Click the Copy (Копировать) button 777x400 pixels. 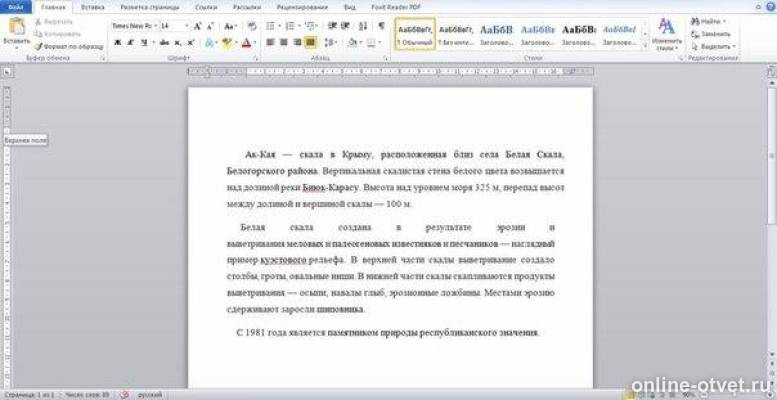click(56, 34)
